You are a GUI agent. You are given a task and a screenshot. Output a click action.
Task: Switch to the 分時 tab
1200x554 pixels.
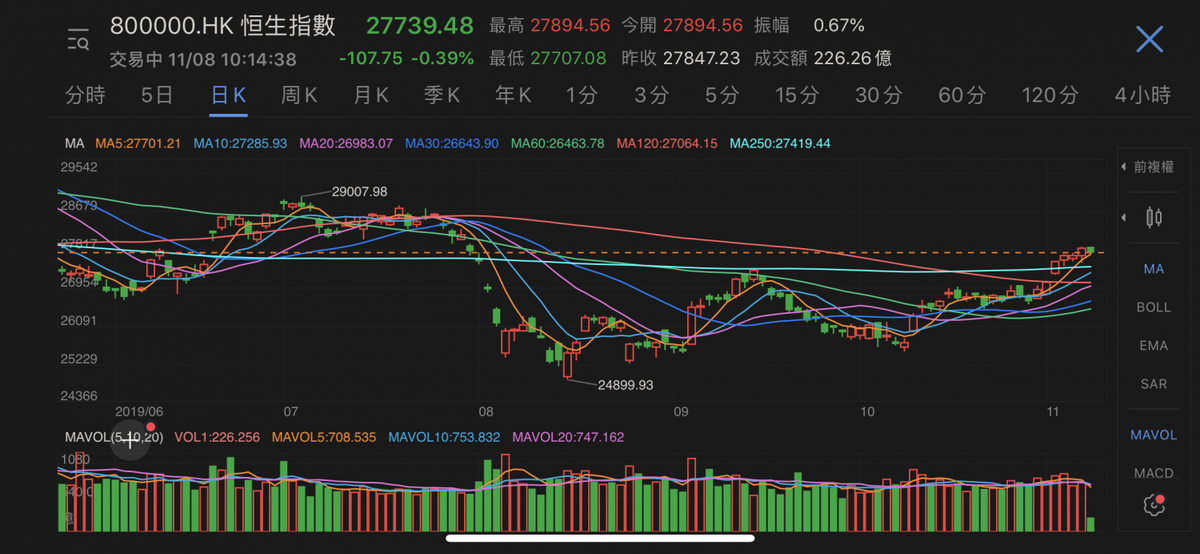point(85,96)
